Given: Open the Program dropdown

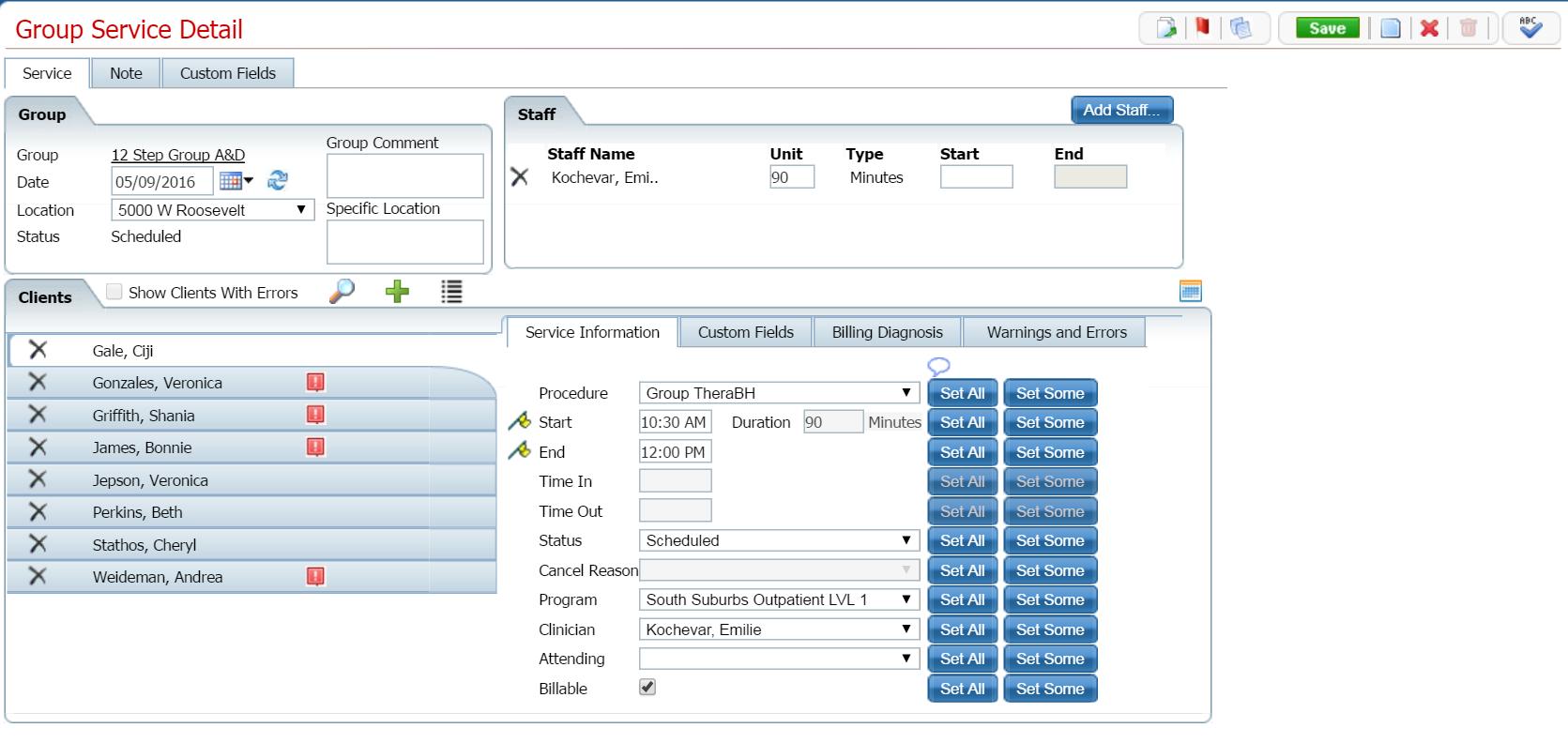Looking at the screenshot, I should point(778,599).
